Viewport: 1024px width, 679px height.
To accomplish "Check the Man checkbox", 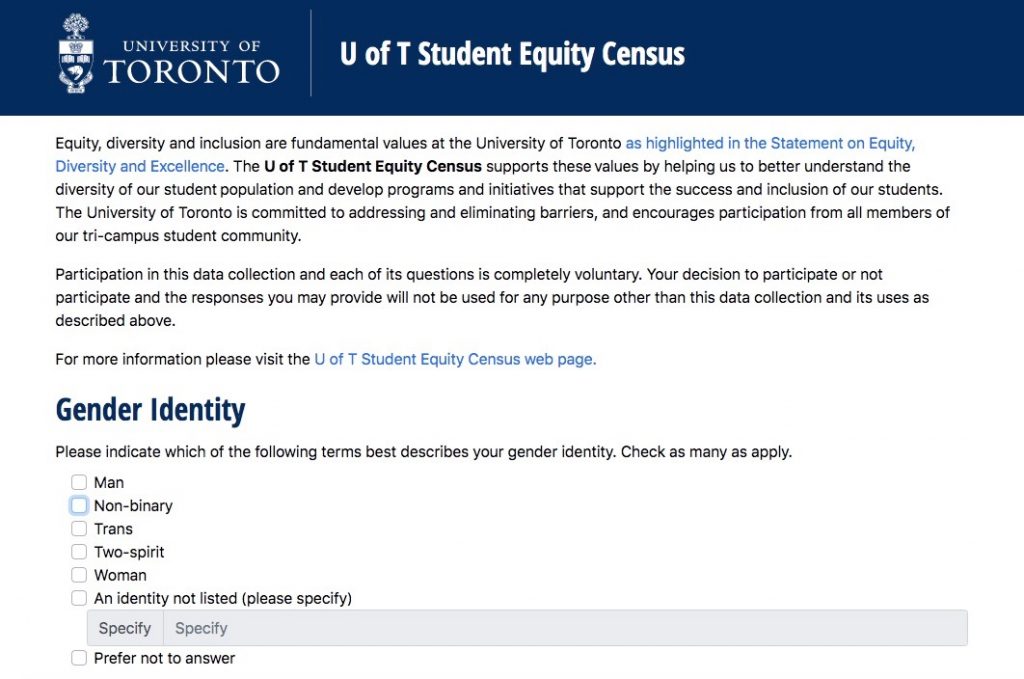I will [79, 483].
